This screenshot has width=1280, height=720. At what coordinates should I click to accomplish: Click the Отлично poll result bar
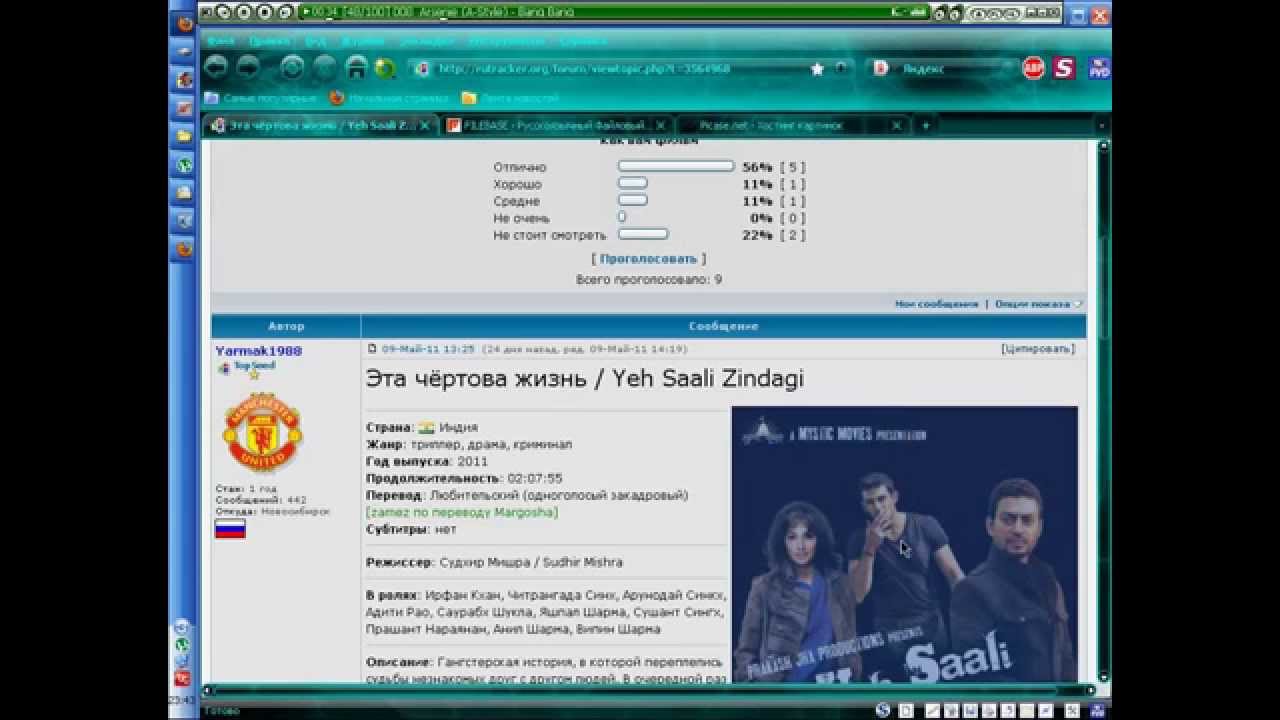coord(676,167)
